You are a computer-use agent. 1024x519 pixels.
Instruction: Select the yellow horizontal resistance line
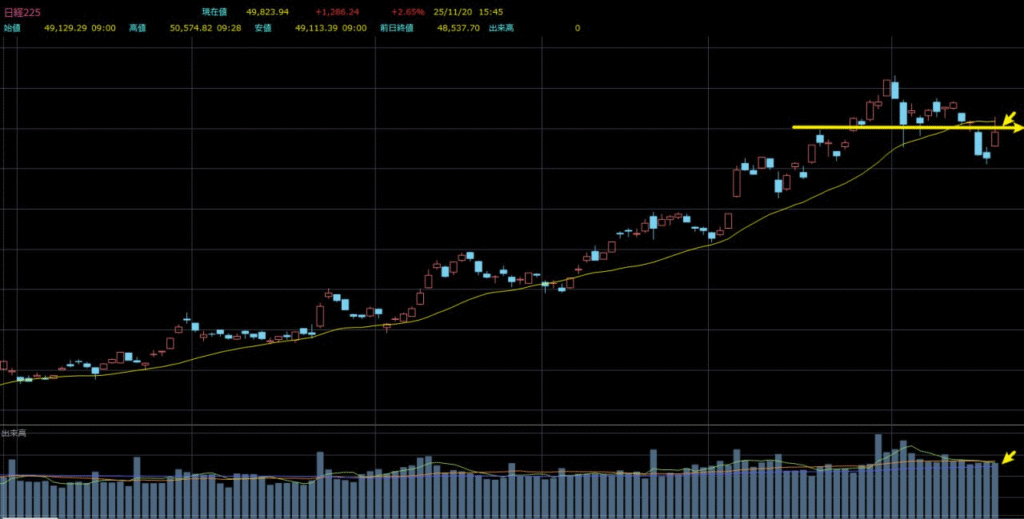[x=900, y=127]
